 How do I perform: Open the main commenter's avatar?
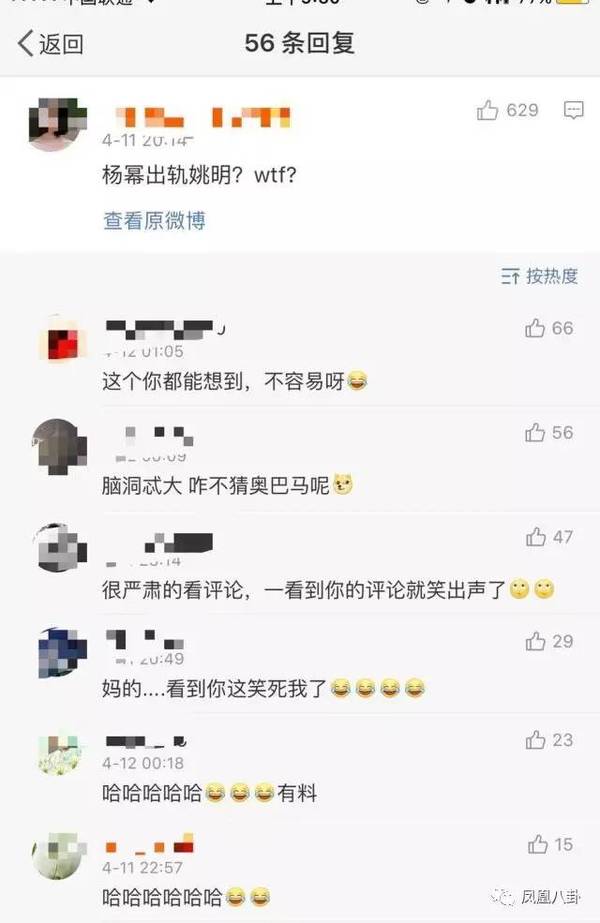tap(58, 124)
